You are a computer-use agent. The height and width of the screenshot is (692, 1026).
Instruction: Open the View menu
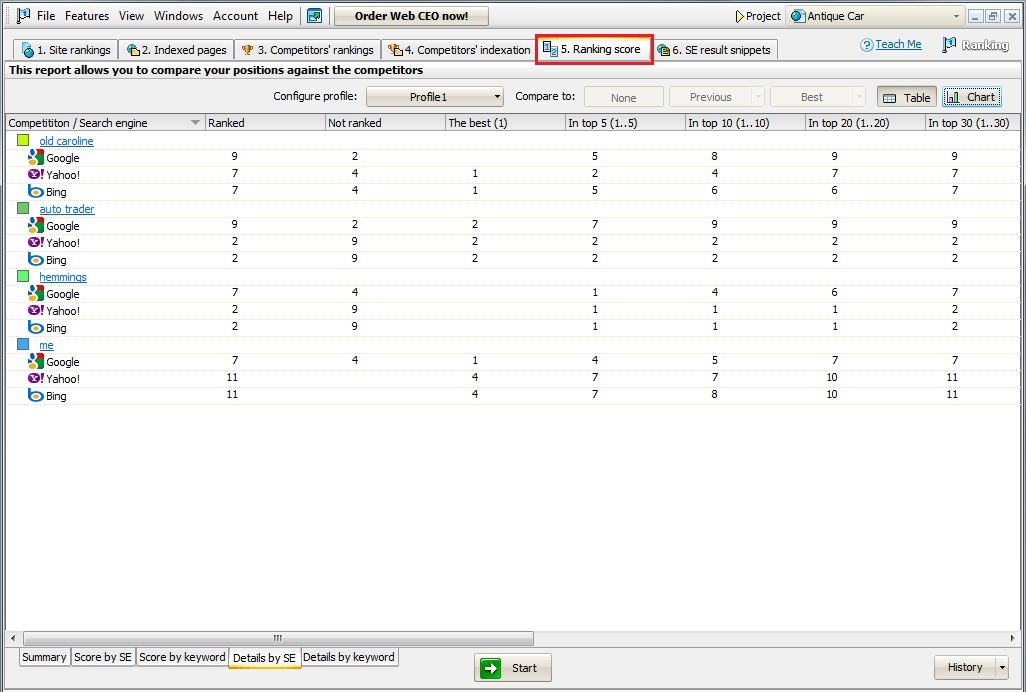[131, 16]
